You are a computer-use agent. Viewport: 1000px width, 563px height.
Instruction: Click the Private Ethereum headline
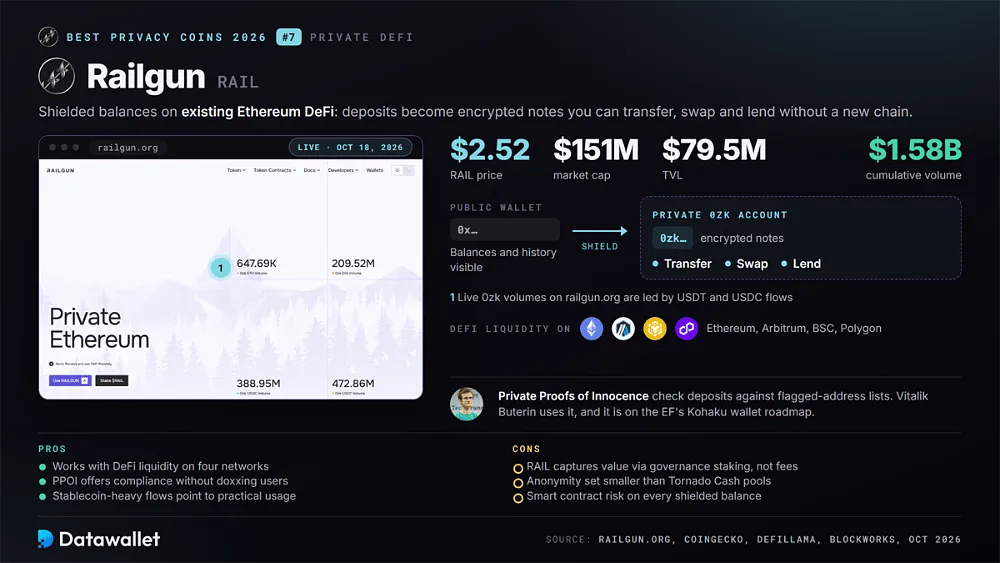pyautogui.click(x=99, y=328)
